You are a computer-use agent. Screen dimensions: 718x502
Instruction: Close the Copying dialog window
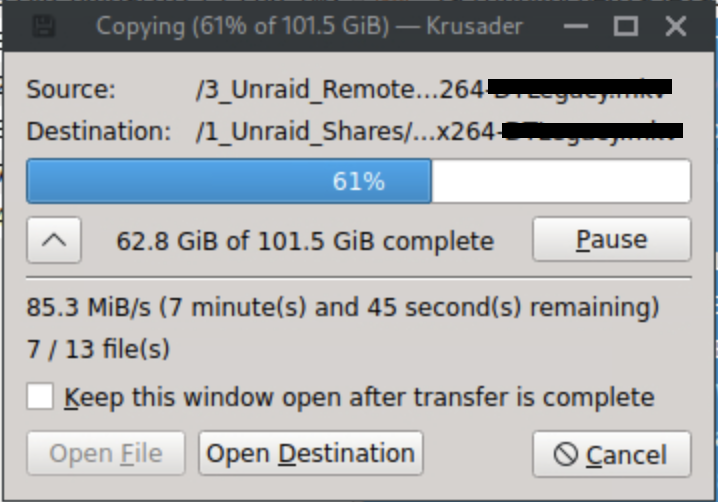(675, 26)
